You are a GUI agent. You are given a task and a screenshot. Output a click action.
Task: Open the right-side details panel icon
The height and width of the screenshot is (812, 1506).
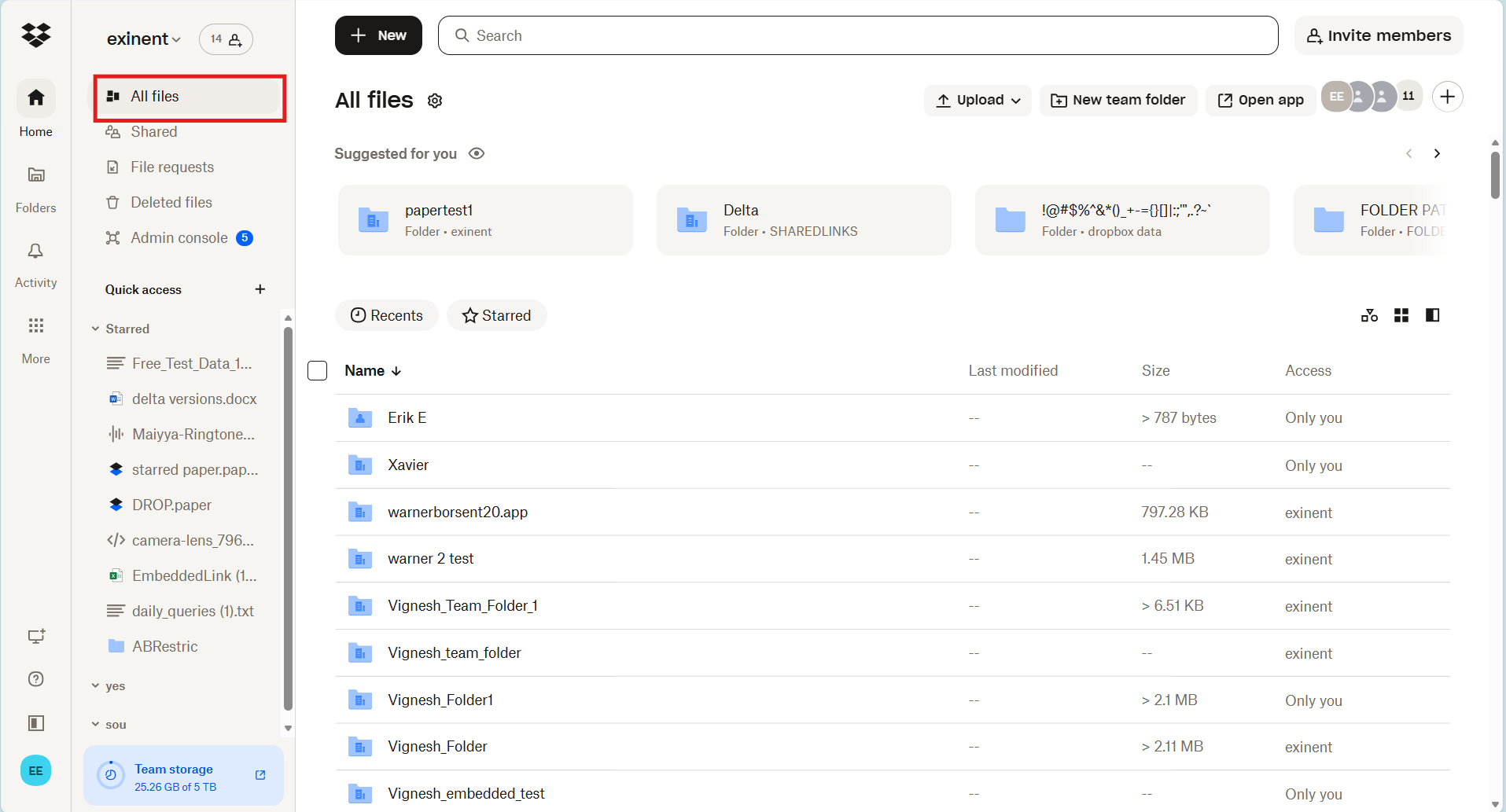click(x=1432, y=315)
